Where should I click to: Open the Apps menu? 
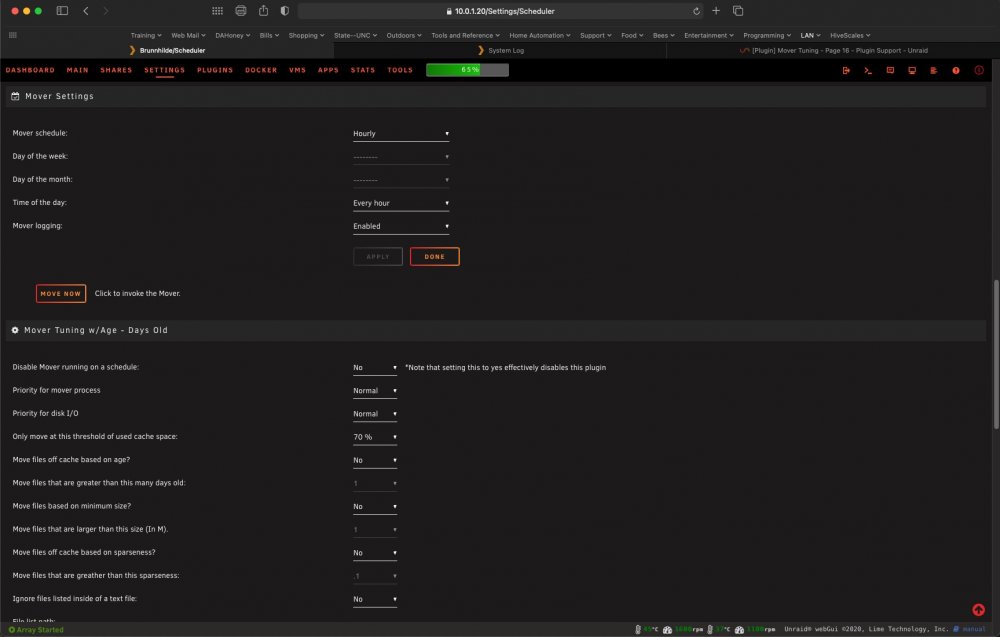(x=328, y=70)
